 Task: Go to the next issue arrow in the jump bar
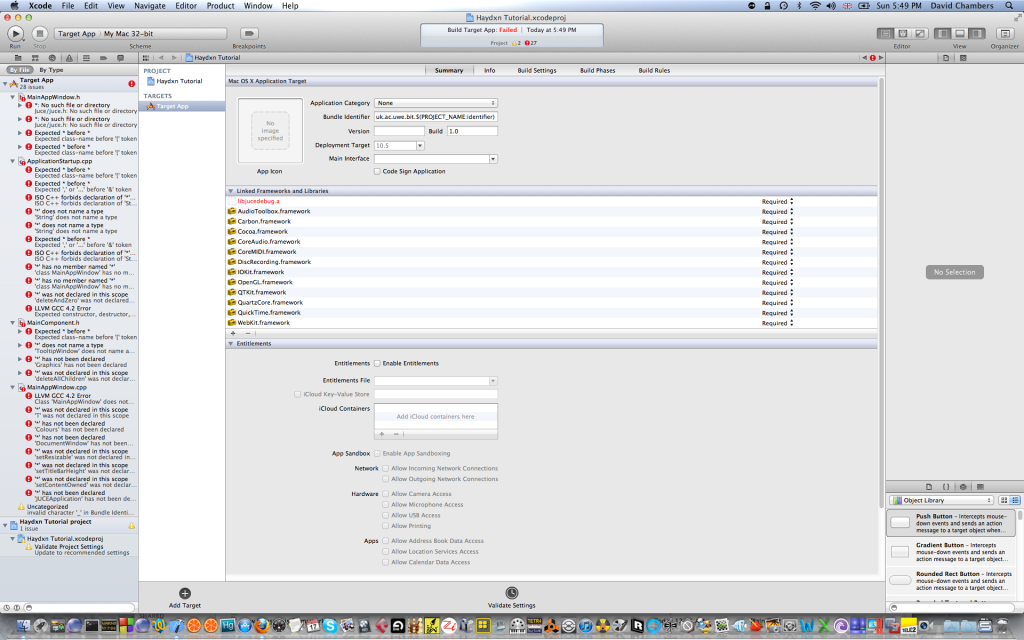click(x=881, y=58)
